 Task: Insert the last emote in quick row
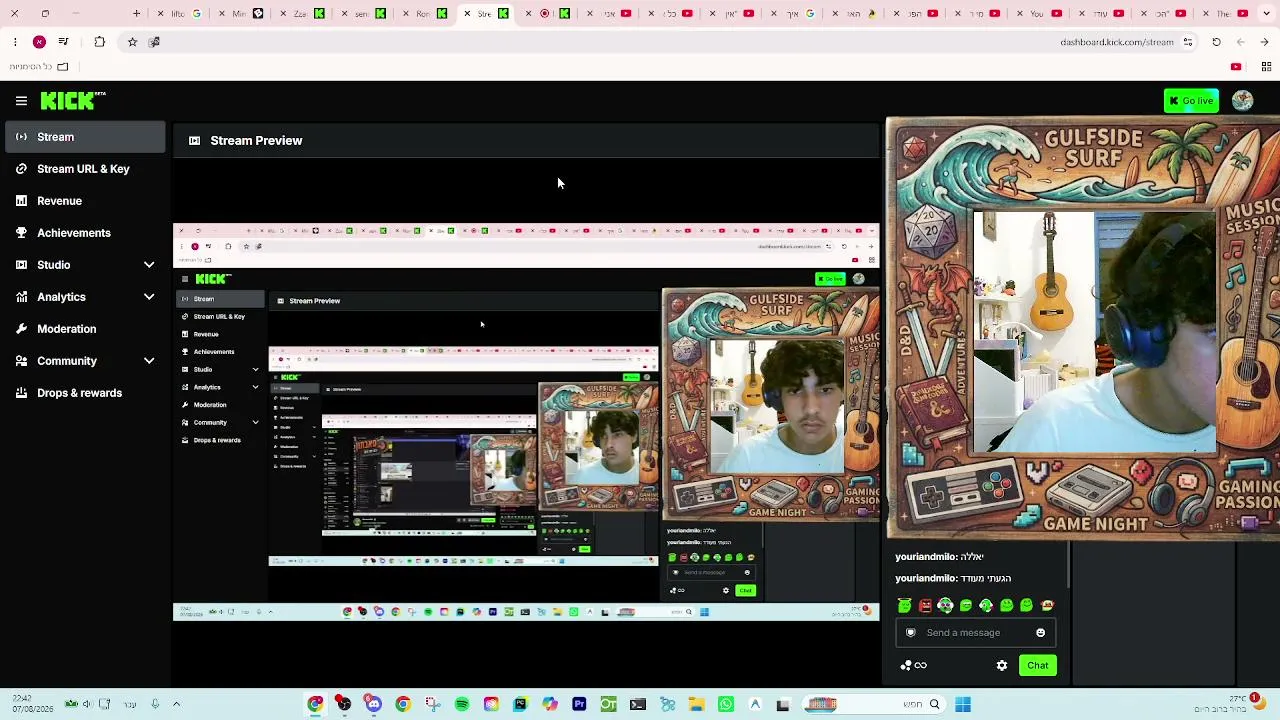1047,605
